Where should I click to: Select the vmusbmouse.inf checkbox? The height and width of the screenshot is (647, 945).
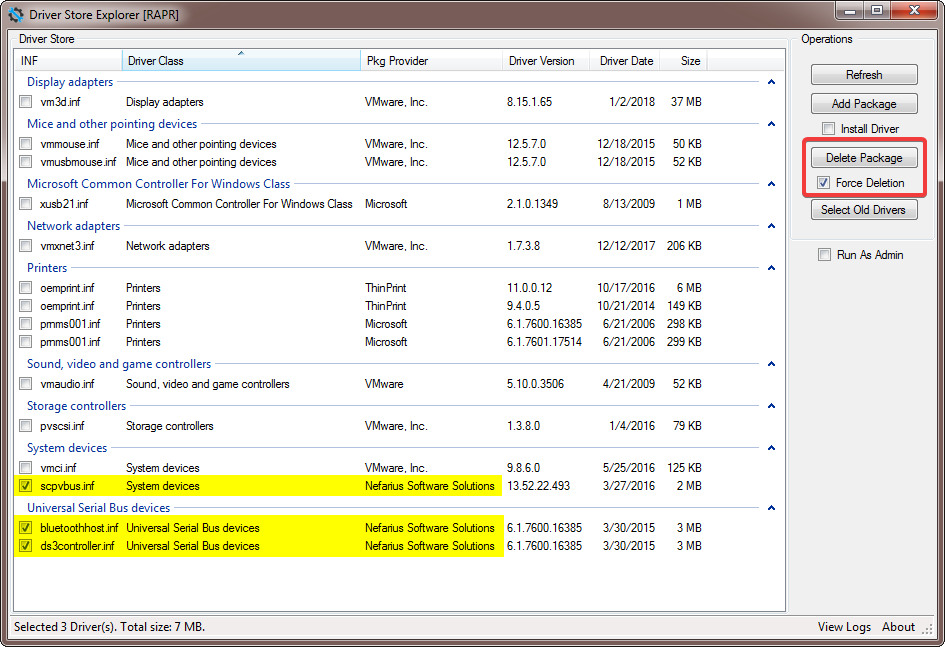pyautogui.click(x=25, y=162)
